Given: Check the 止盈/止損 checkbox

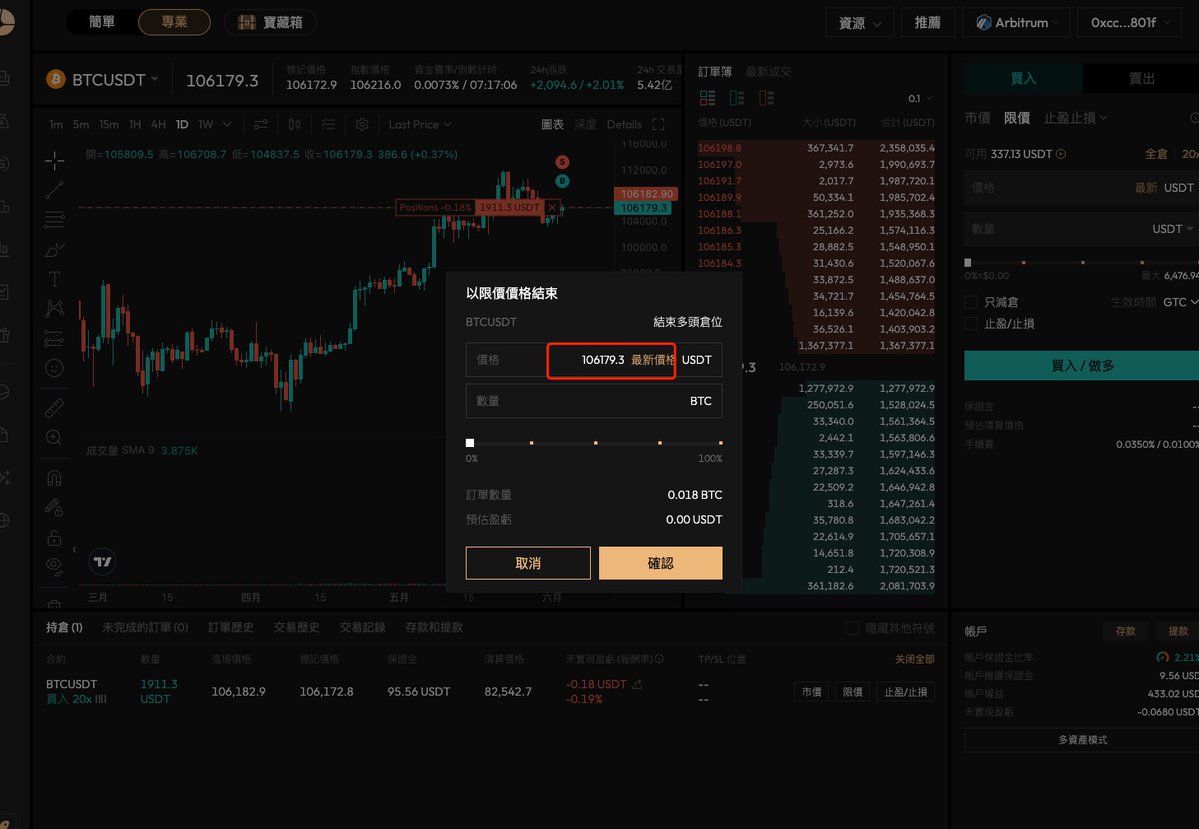Looking at the screenshot, I should tap(971, 323).
